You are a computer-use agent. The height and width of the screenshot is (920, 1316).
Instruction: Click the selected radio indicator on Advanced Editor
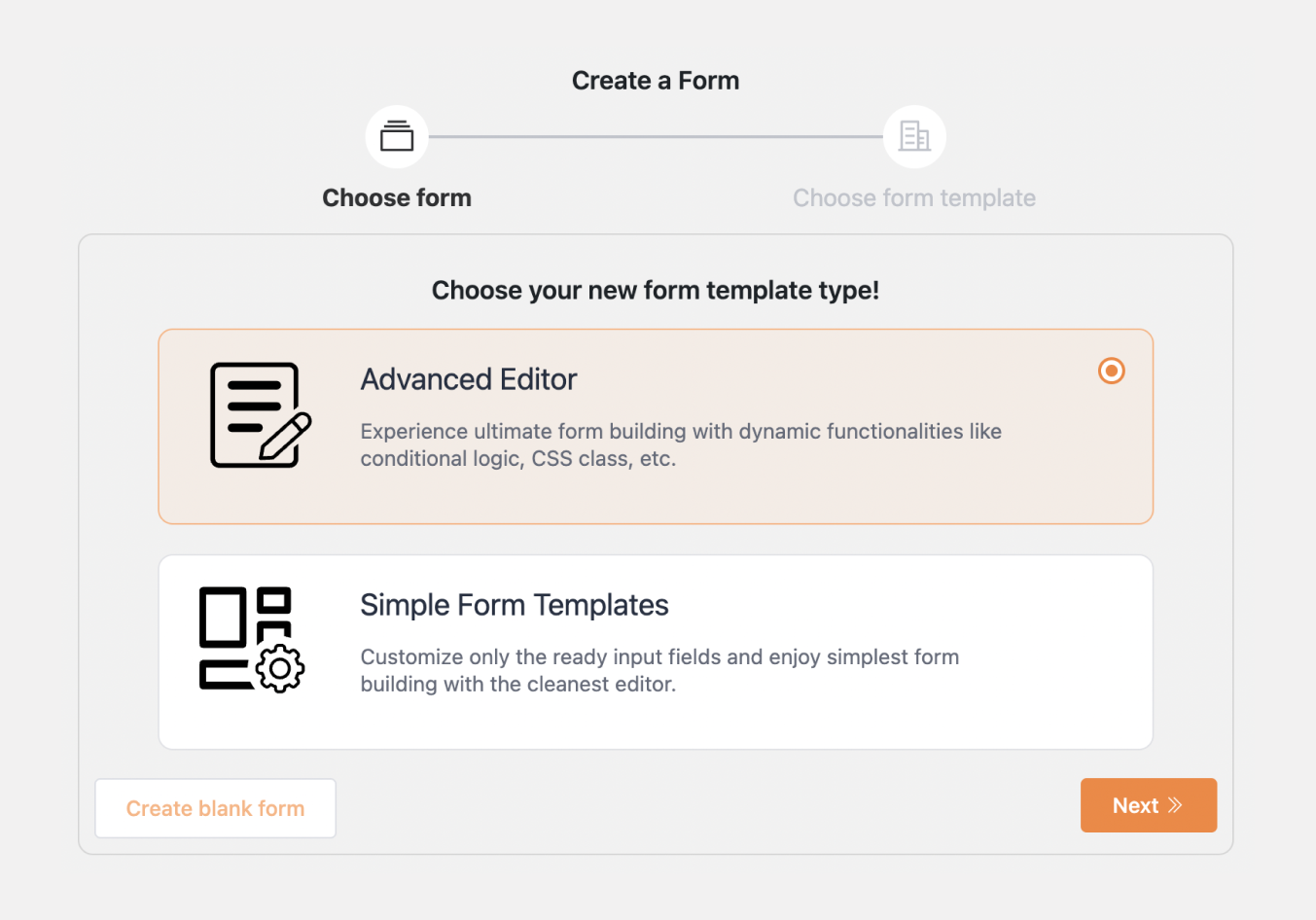pyautogui.click(x=1111, y=371)
